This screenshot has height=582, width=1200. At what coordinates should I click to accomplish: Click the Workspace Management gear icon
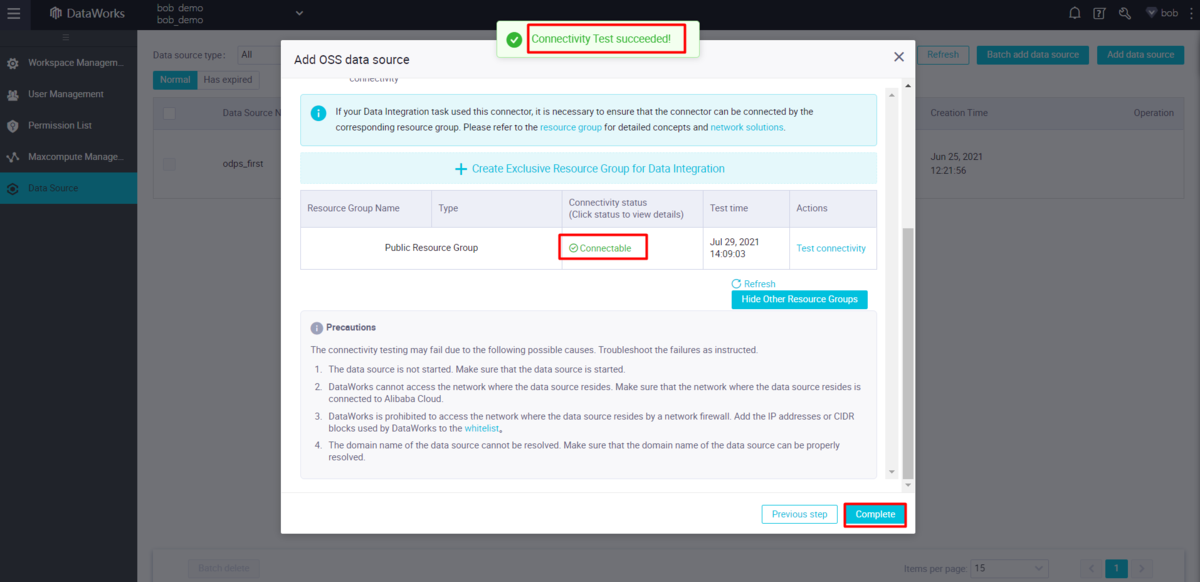(13, 63)
